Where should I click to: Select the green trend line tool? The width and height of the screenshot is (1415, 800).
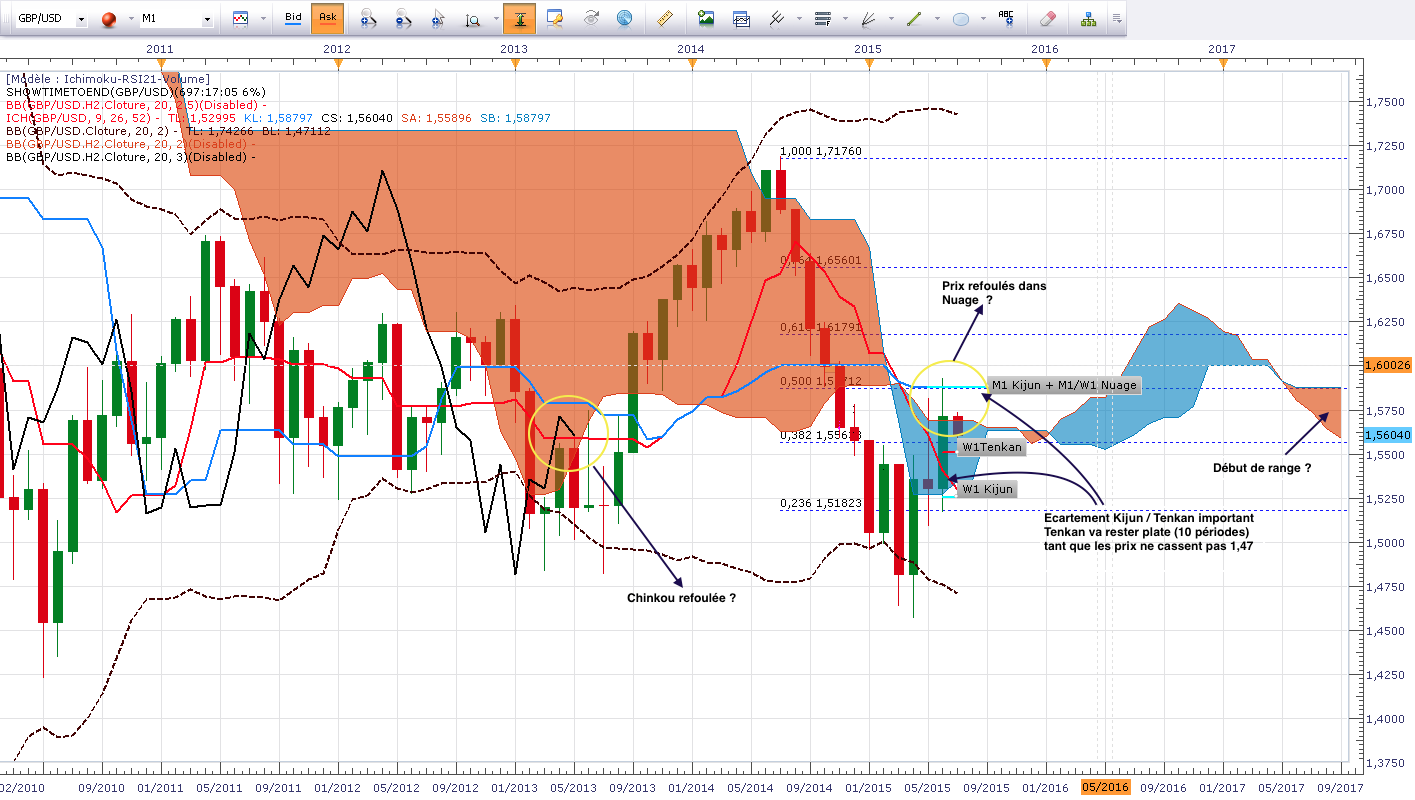click(914, 18)
